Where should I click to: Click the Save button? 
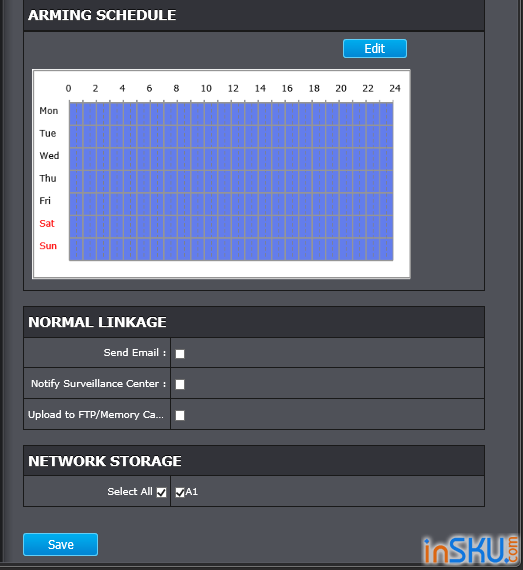pyautogui.click(x=60, y=544)
